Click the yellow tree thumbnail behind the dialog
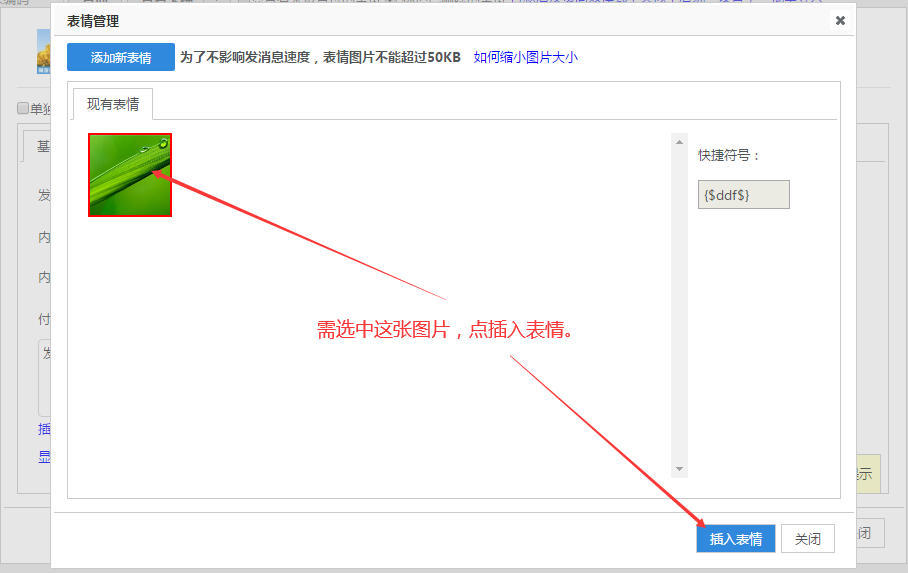The height and width of the screenshot is (573, 908). 43,50
